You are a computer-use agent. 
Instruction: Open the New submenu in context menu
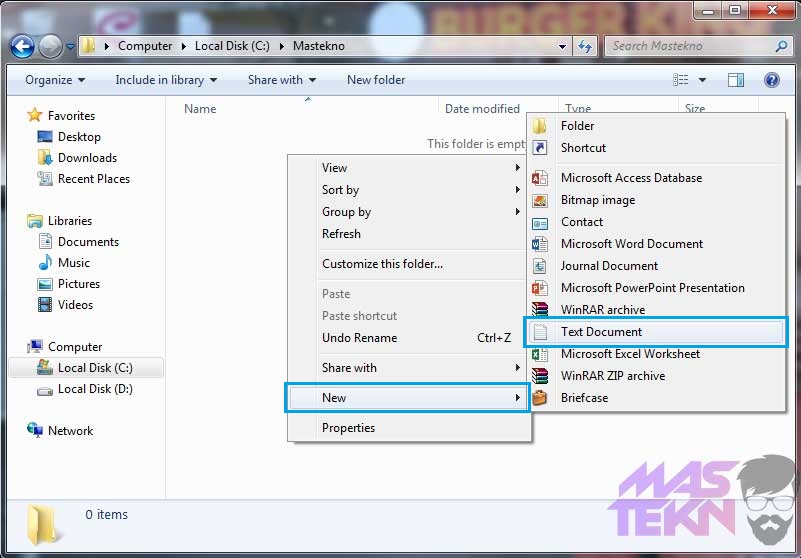[x=407, y=398]
